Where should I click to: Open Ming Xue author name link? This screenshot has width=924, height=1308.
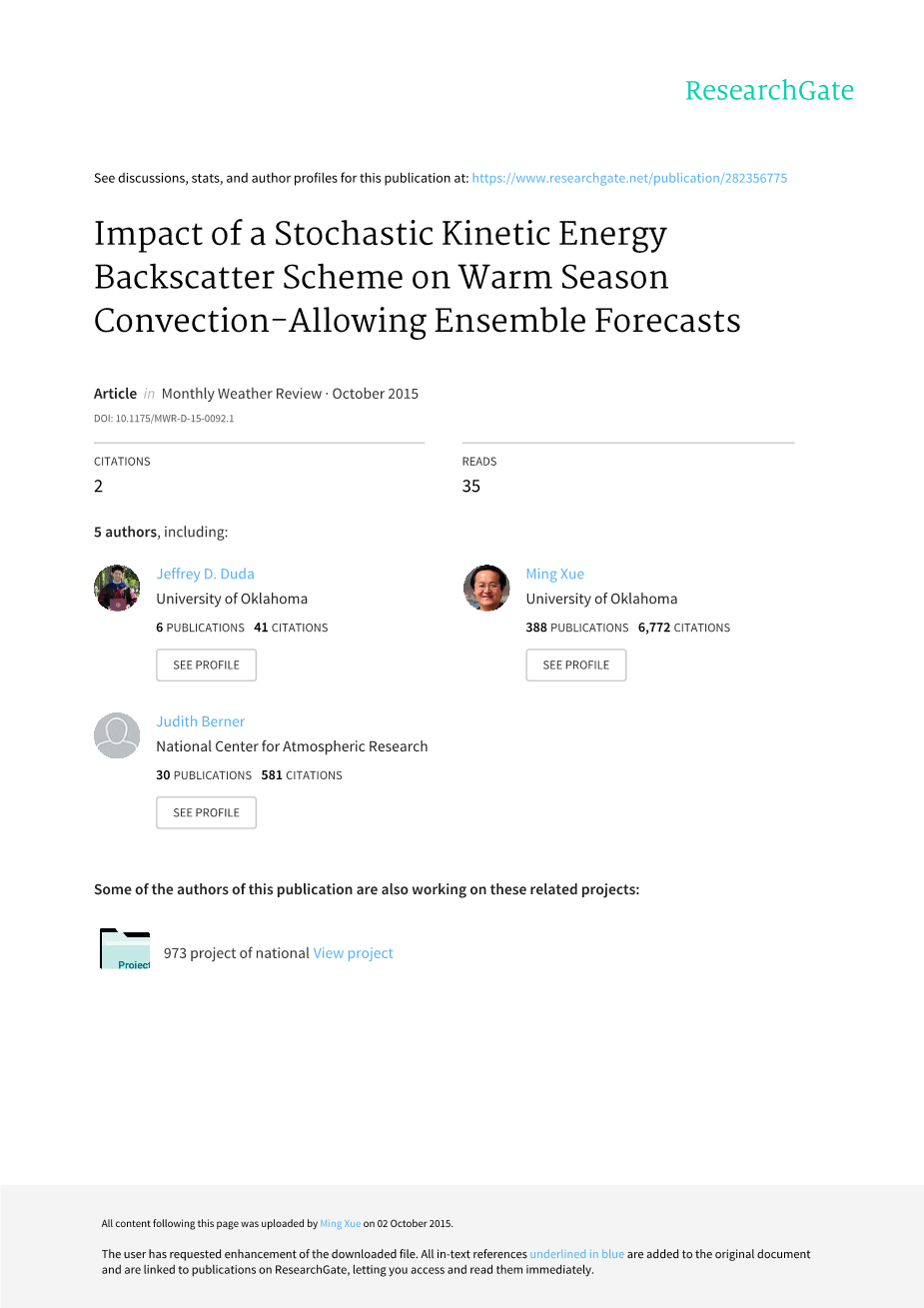[554, 574]
